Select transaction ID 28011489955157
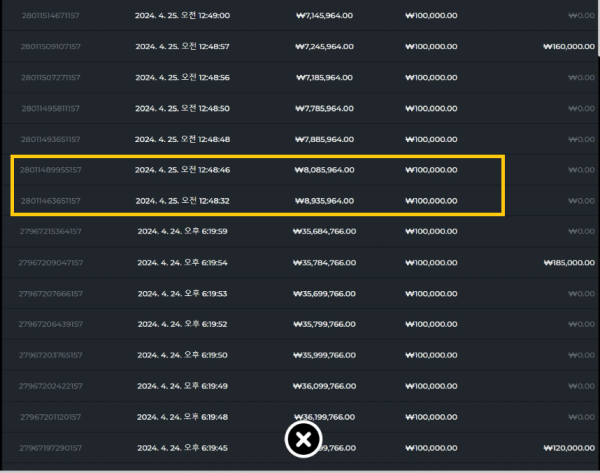This screenshot has height=473, width=600. coord(51,170)
